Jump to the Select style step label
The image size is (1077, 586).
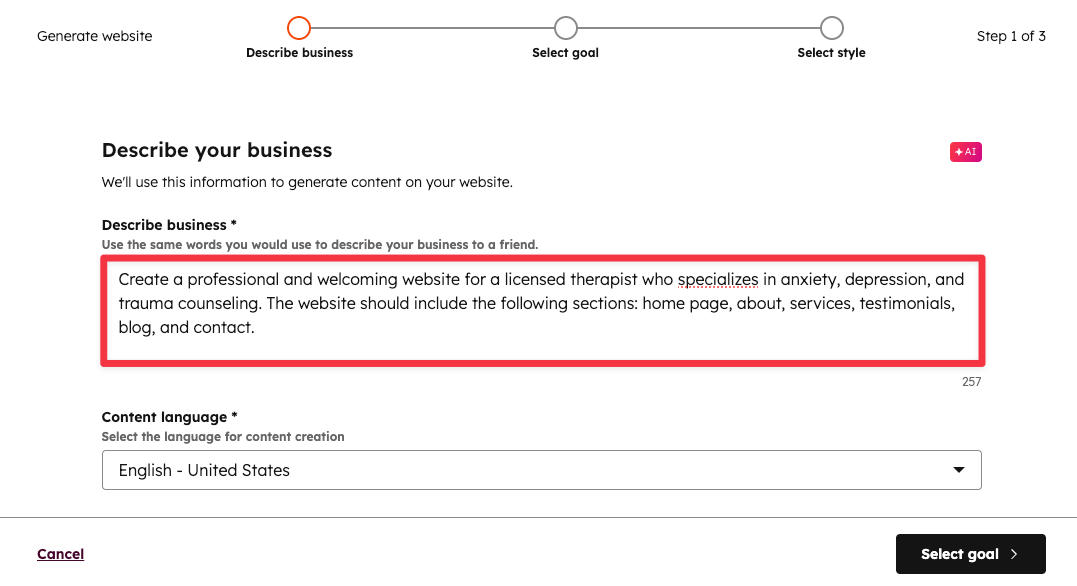click(831, 52)
